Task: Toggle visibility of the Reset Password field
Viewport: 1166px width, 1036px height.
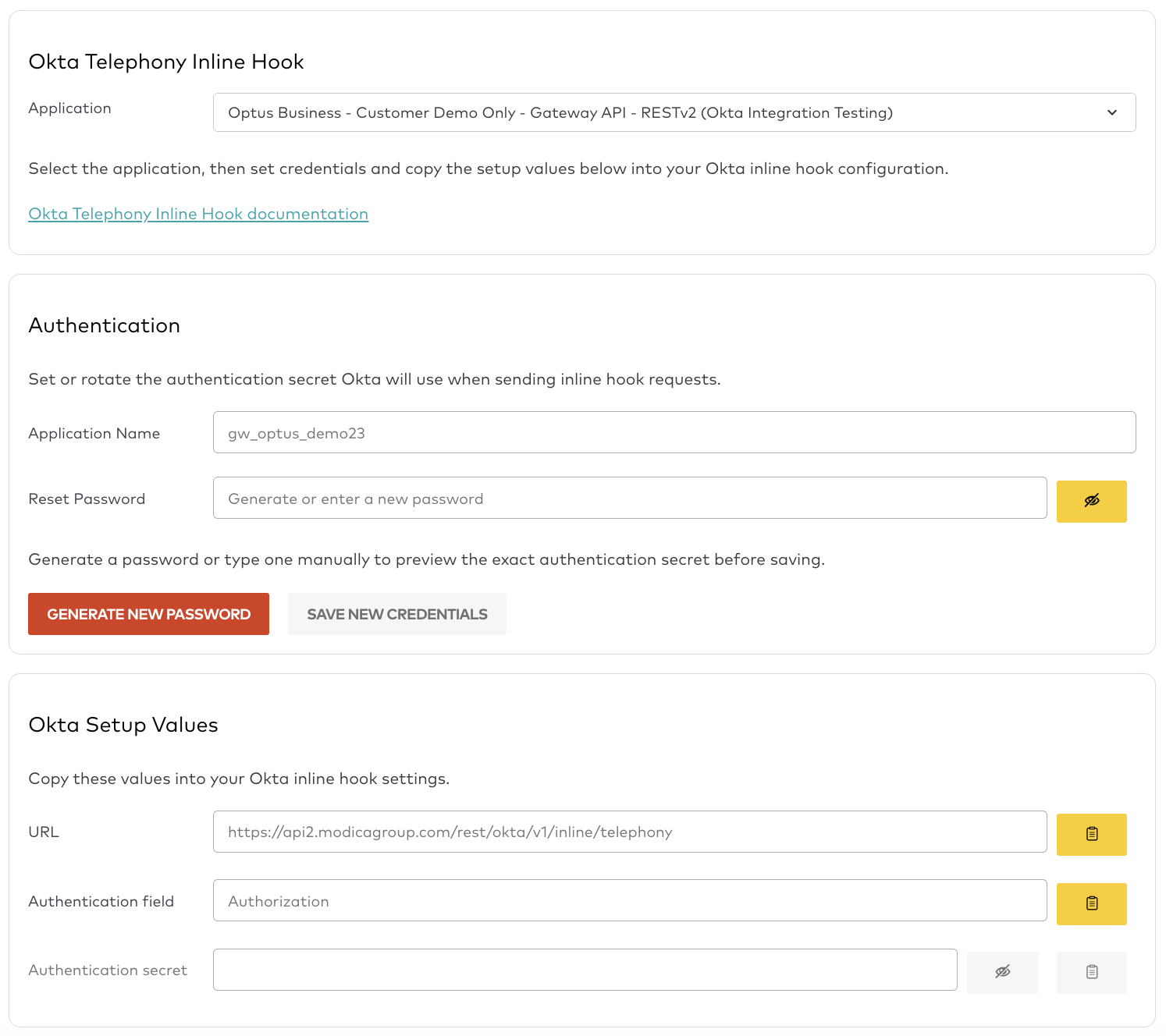Action: pyautogui.click(x=1091, y=501)
